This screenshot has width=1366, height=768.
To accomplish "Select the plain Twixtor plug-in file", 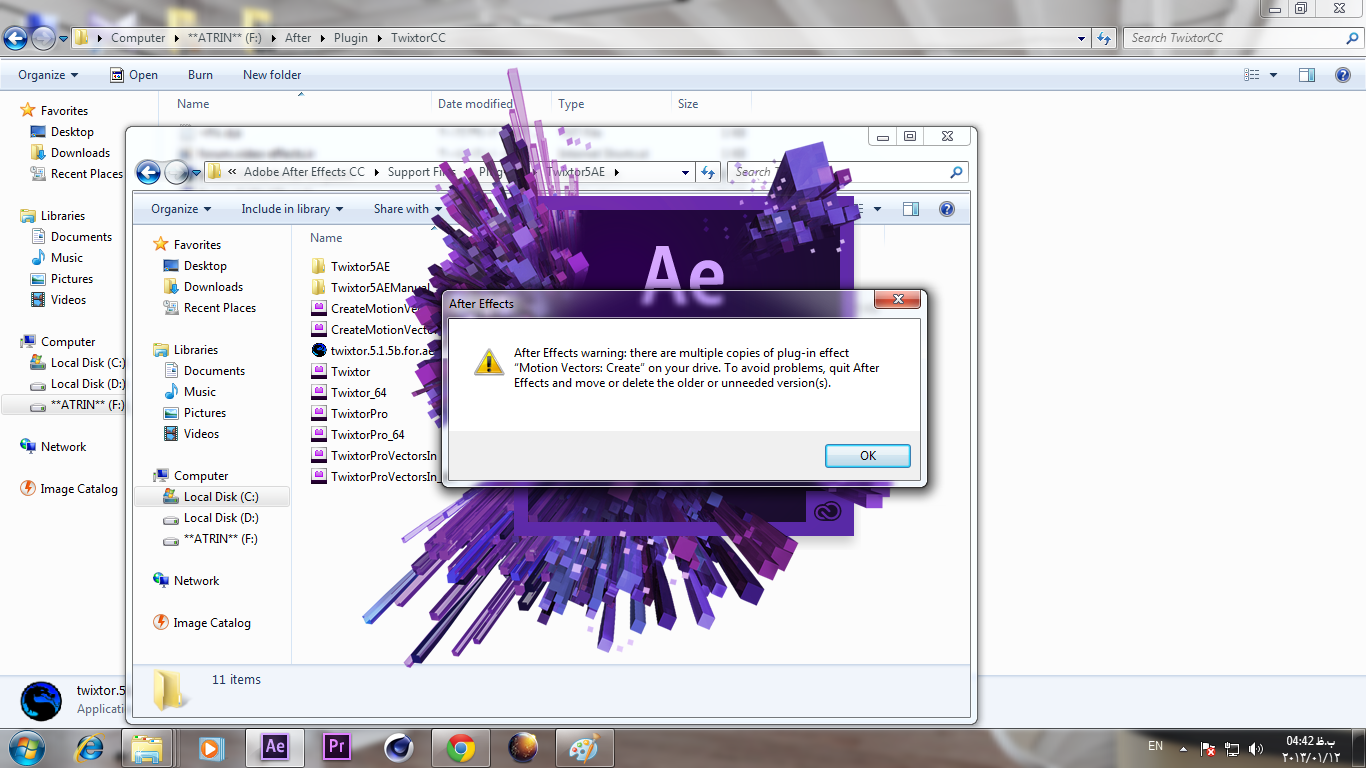I will click(341, 371).
